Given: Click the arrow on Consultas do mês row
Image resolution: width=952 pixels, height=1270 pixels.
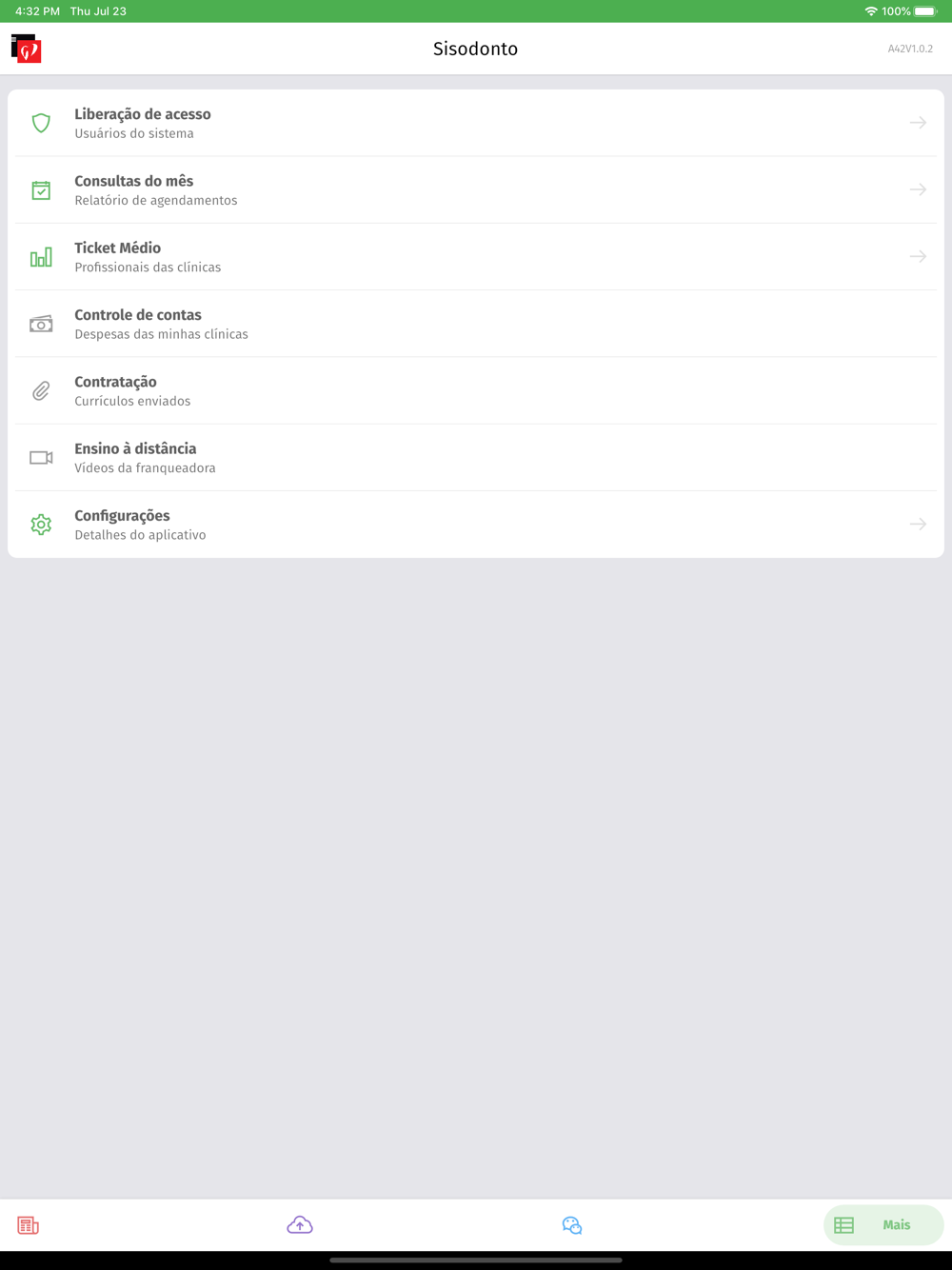Looking at the screenshot, I should (x=918, y=189).
